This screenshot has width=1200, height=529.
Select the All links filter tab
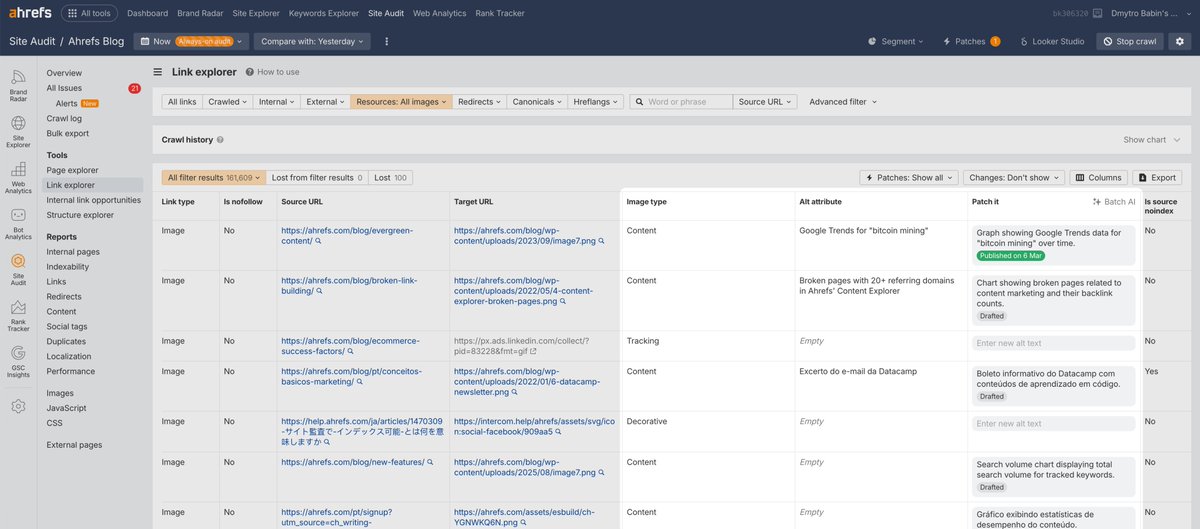point(182,102)
